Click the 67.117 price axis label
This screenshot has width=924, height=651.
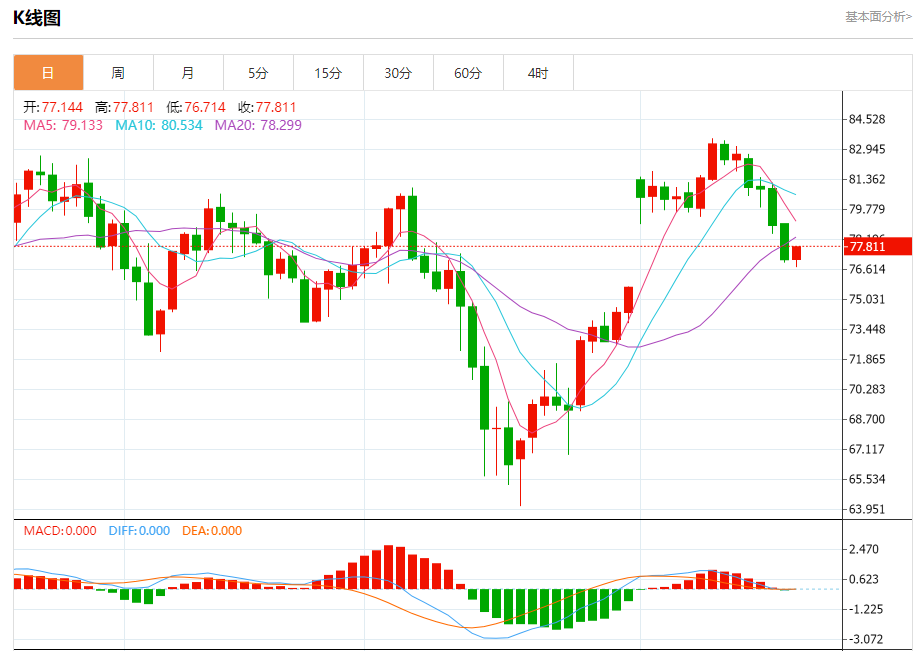(x=867, y=449)
